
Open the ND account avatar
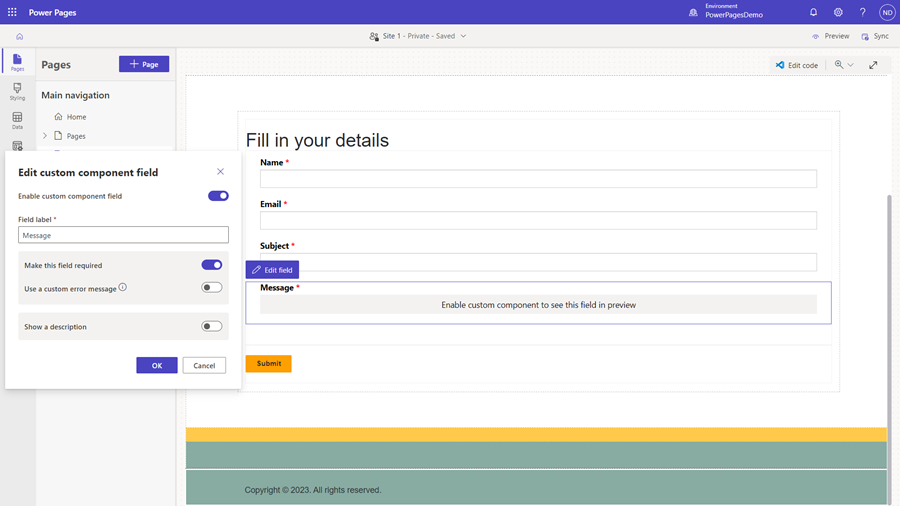887,12
